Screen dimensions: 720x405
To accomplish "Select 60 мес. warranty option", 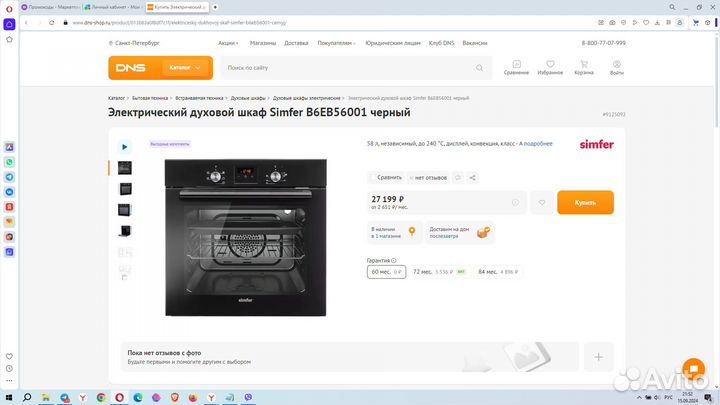I will (x=386, y=272).
